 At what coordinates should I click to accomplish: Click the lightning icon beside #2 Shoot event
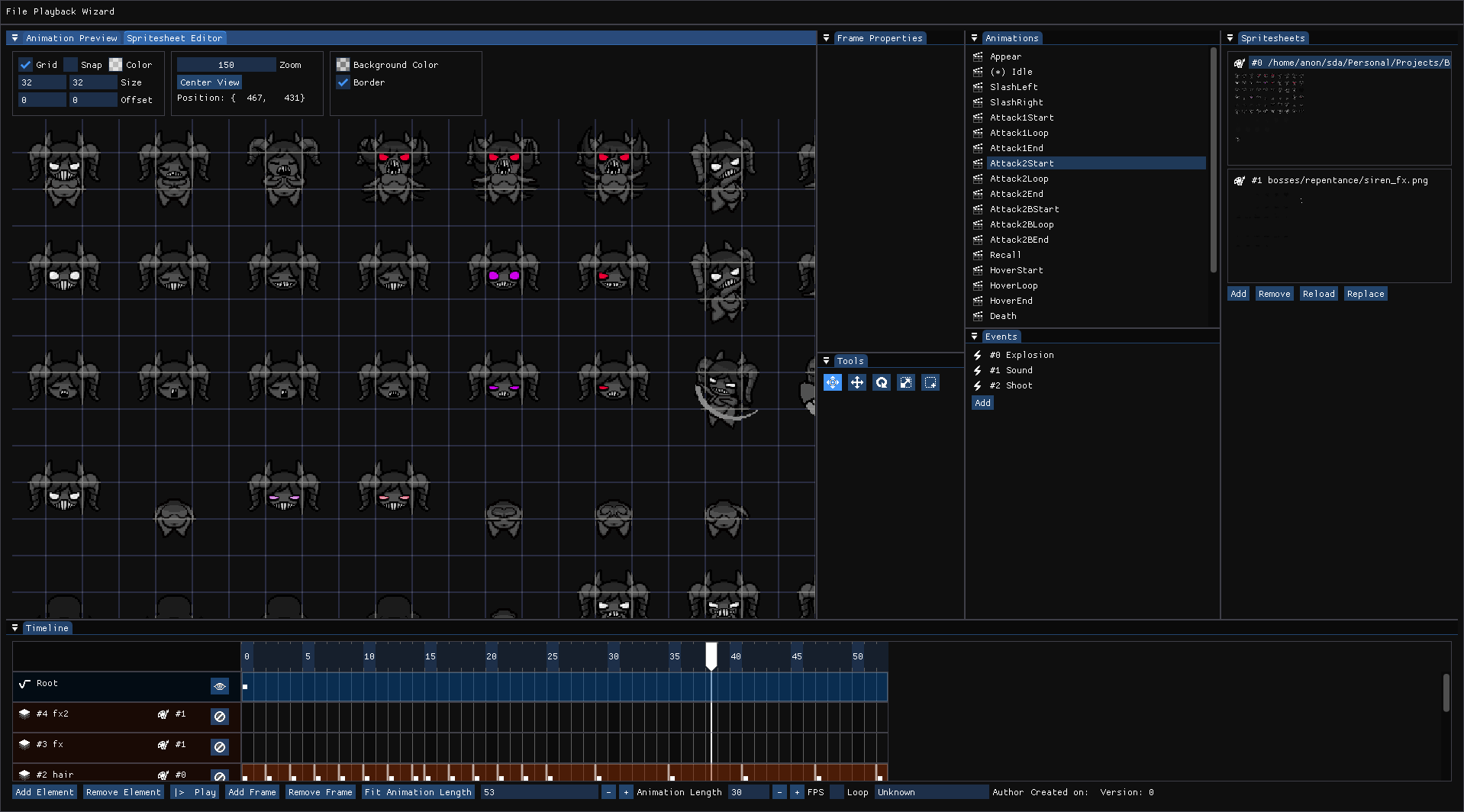(x=978, y=385)
